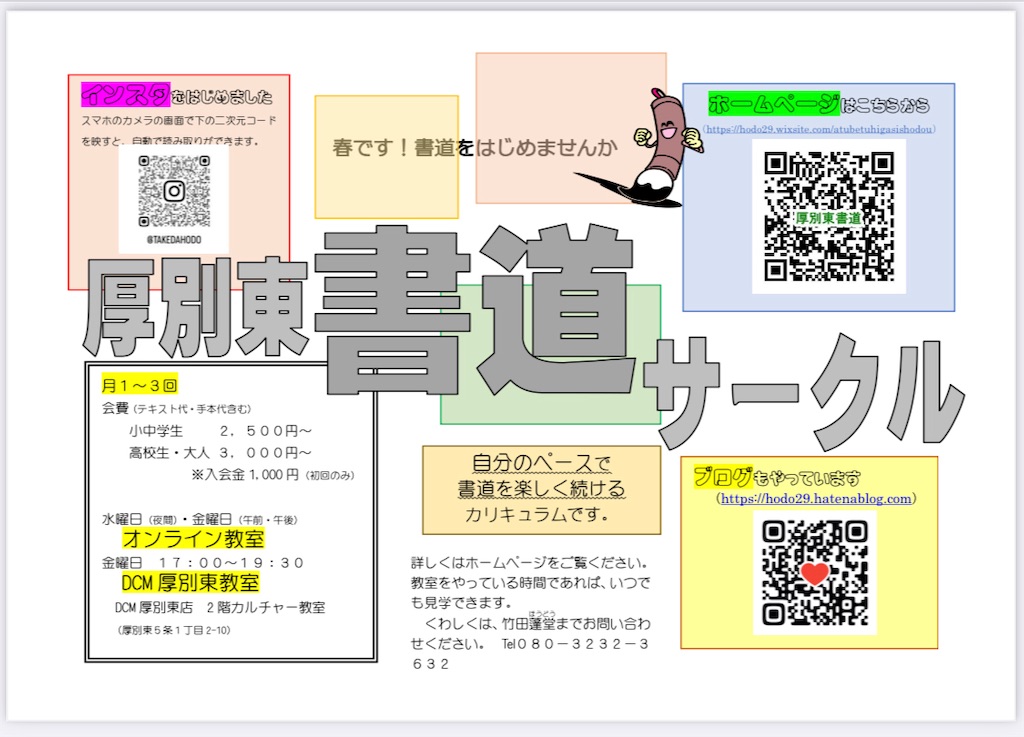
Task: Click the address '(厚別東５条１丁目 2-10)'
Action: tap(174, 630)
